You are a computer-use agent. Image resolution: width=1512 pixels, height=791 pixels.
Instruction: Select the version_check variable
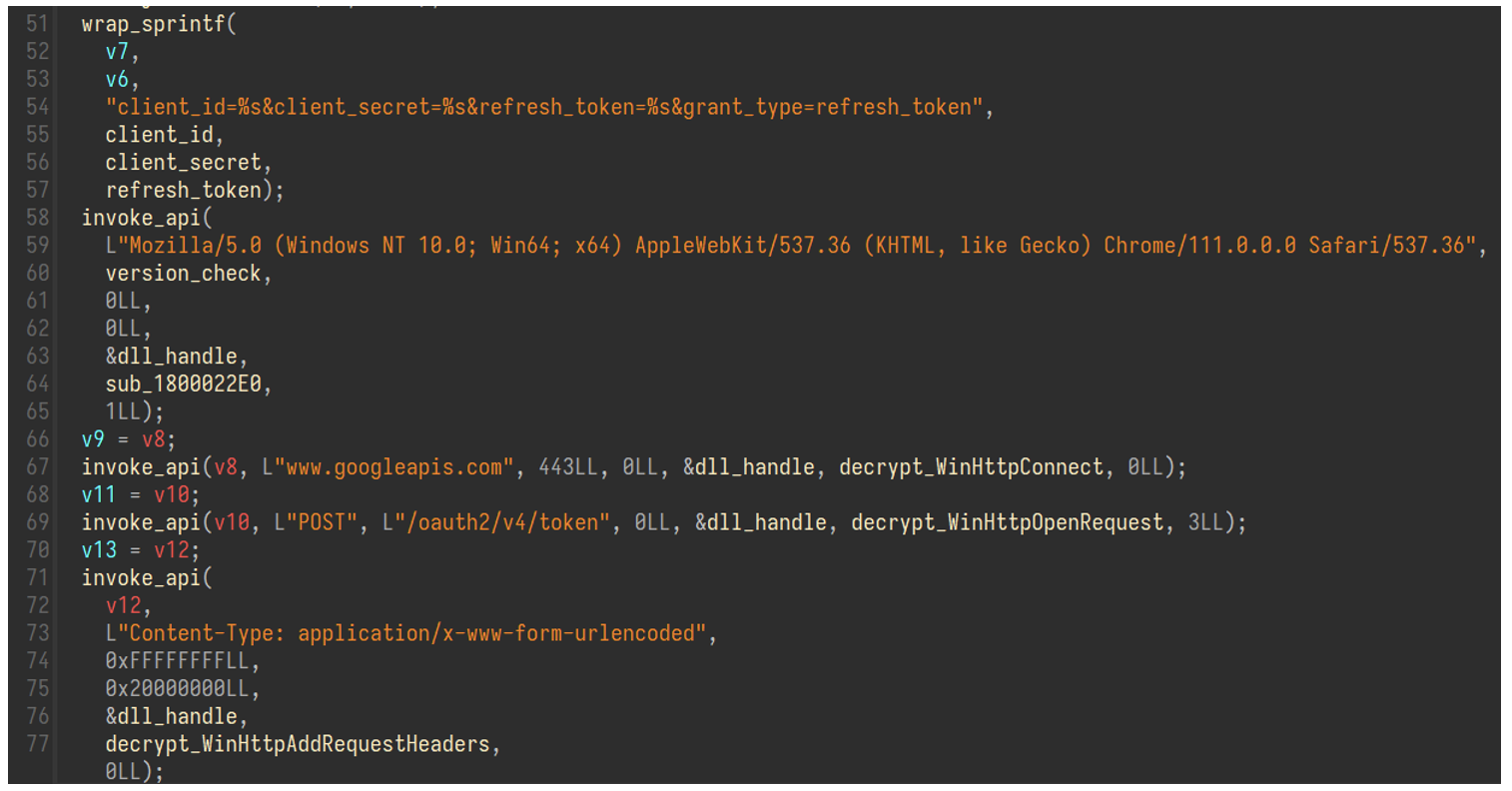pyautogui.click(x=183, y=274)
